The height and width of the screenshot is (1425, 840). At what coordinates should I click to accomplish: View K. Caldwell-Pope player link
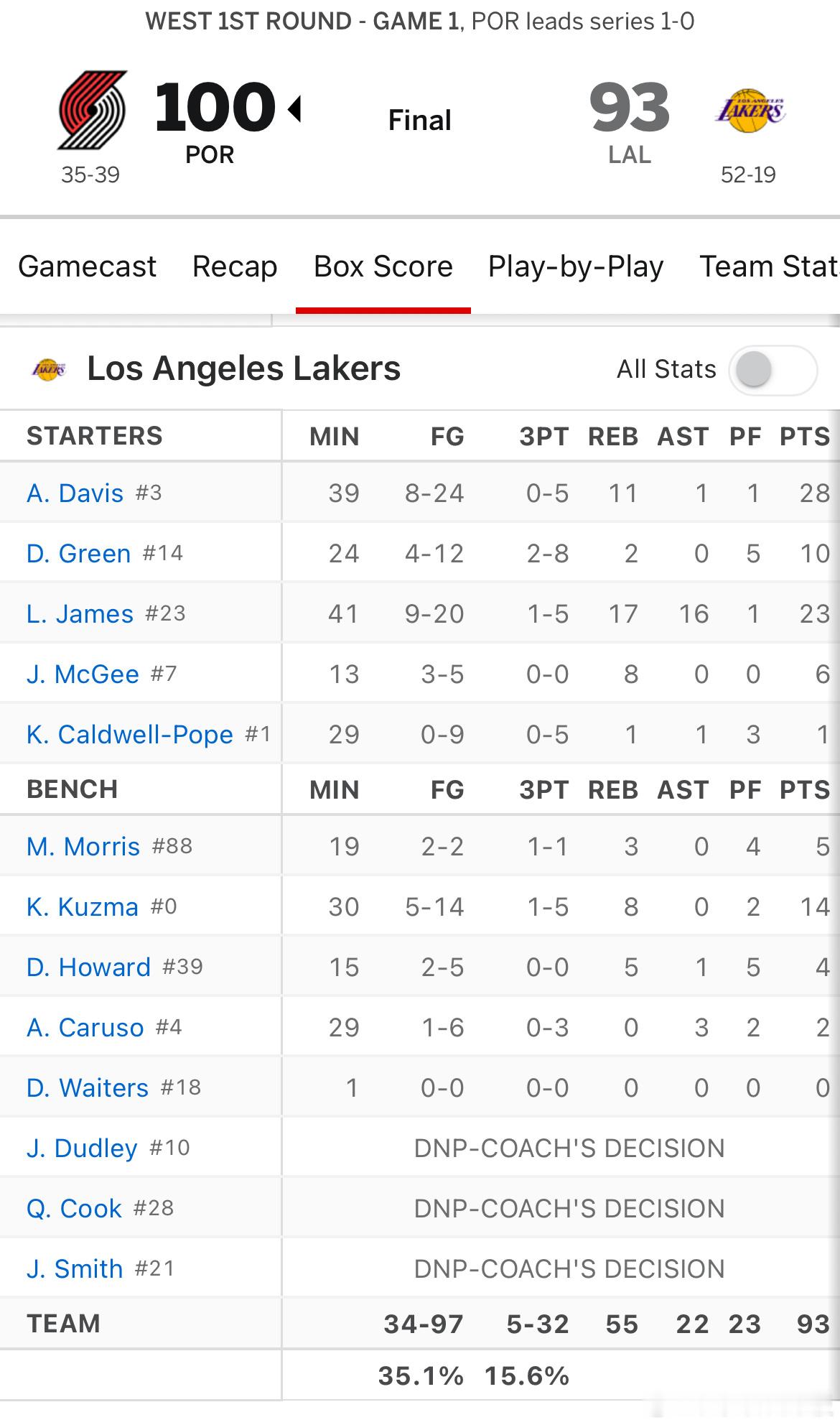click(130, 735)
